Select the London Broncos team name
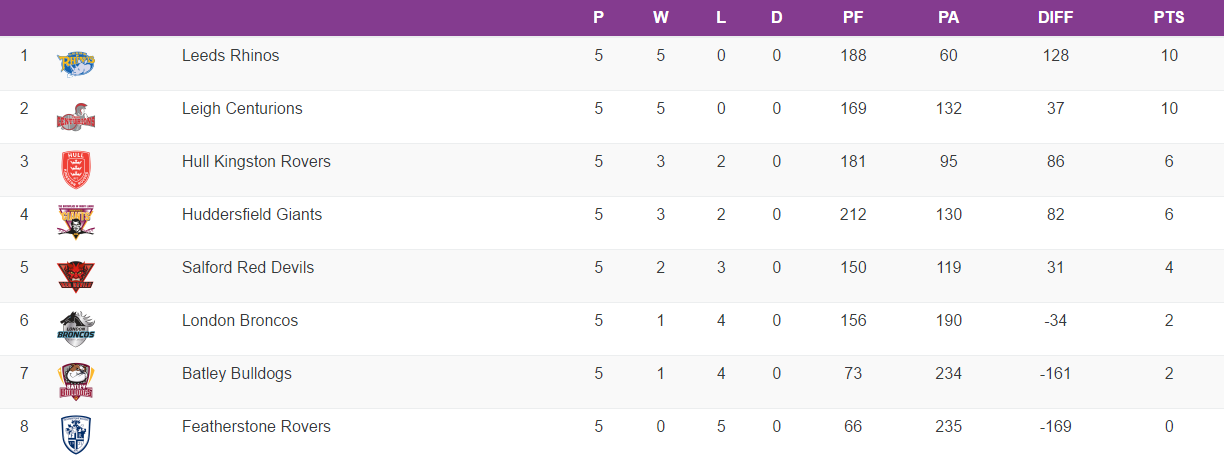The width and height of the screenshot is (1224, 466). click(240, 321)
